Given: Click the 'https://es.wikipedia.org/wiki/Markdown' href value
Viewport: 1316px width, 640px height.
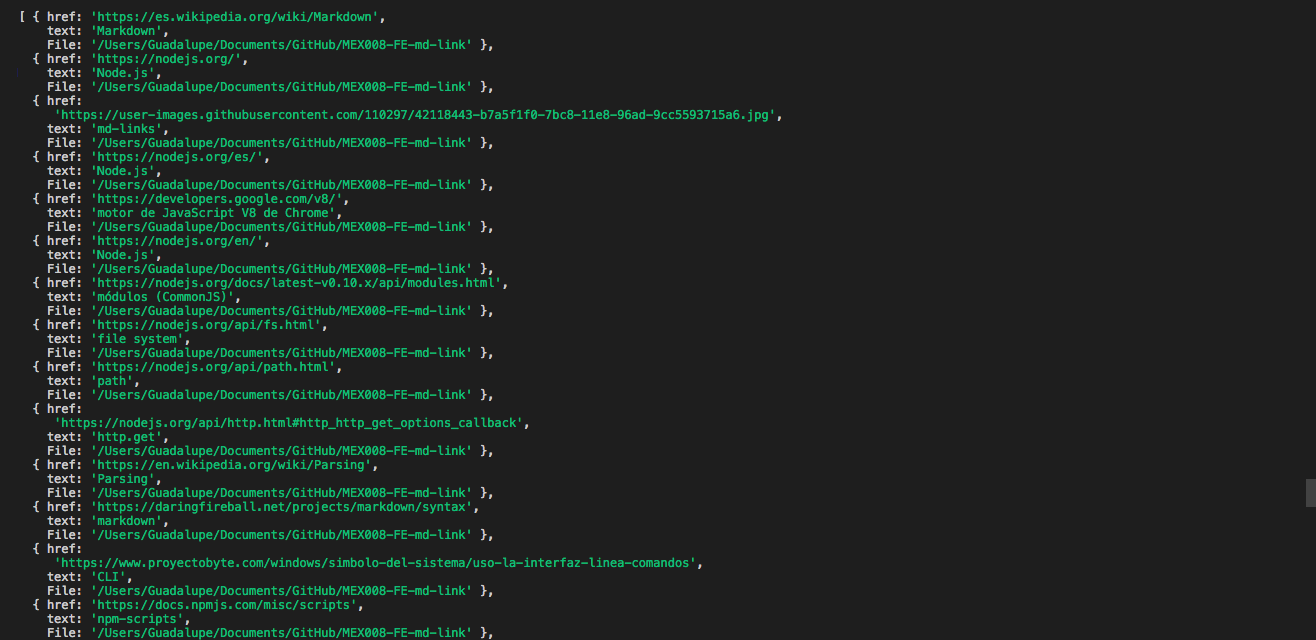Looking at the screenshot, I should point(238,17).
